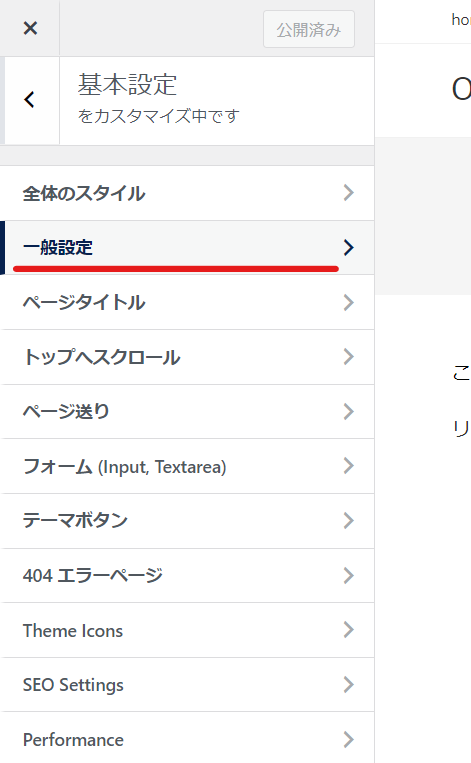Click the 公開済み publish button
The image size is (471, 763).
pyautogui.click(x=308, y=30)
